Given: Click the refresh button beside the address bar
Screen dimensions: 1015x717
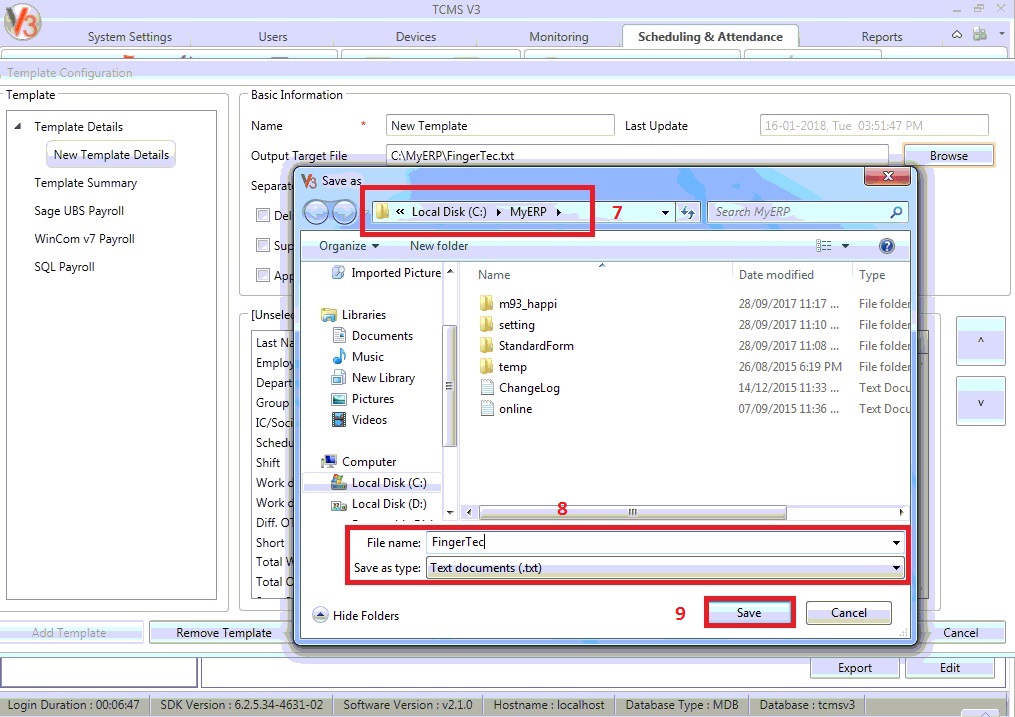Looking at the screenshot, I should [x=688, y=212].
